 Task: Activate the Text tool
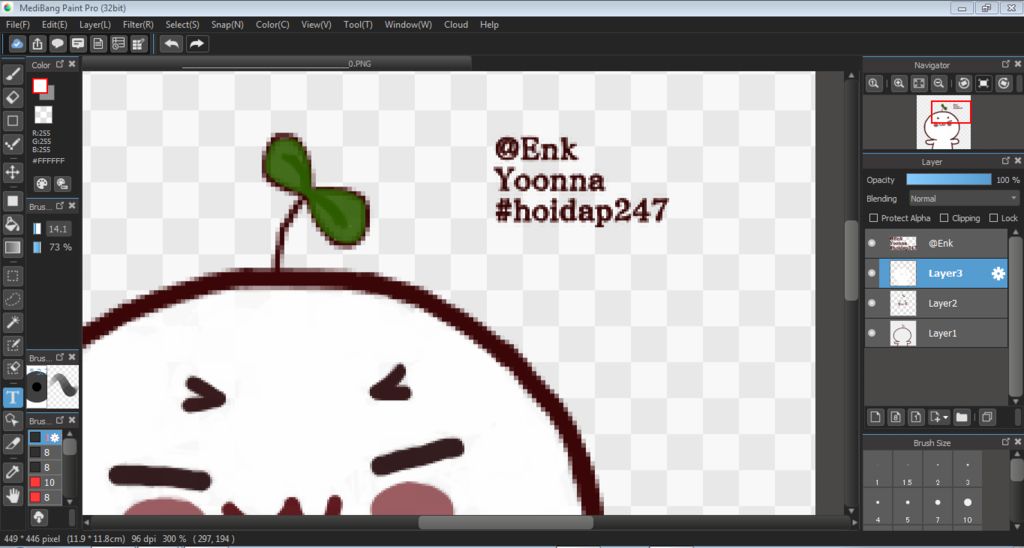pos(12,397)
